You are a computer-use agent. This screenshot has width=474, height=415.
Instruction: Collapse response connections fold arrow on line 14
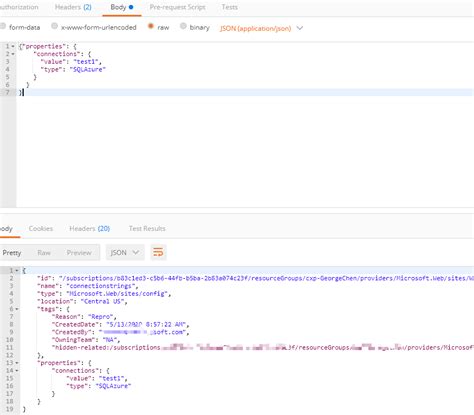coord(17,370)
